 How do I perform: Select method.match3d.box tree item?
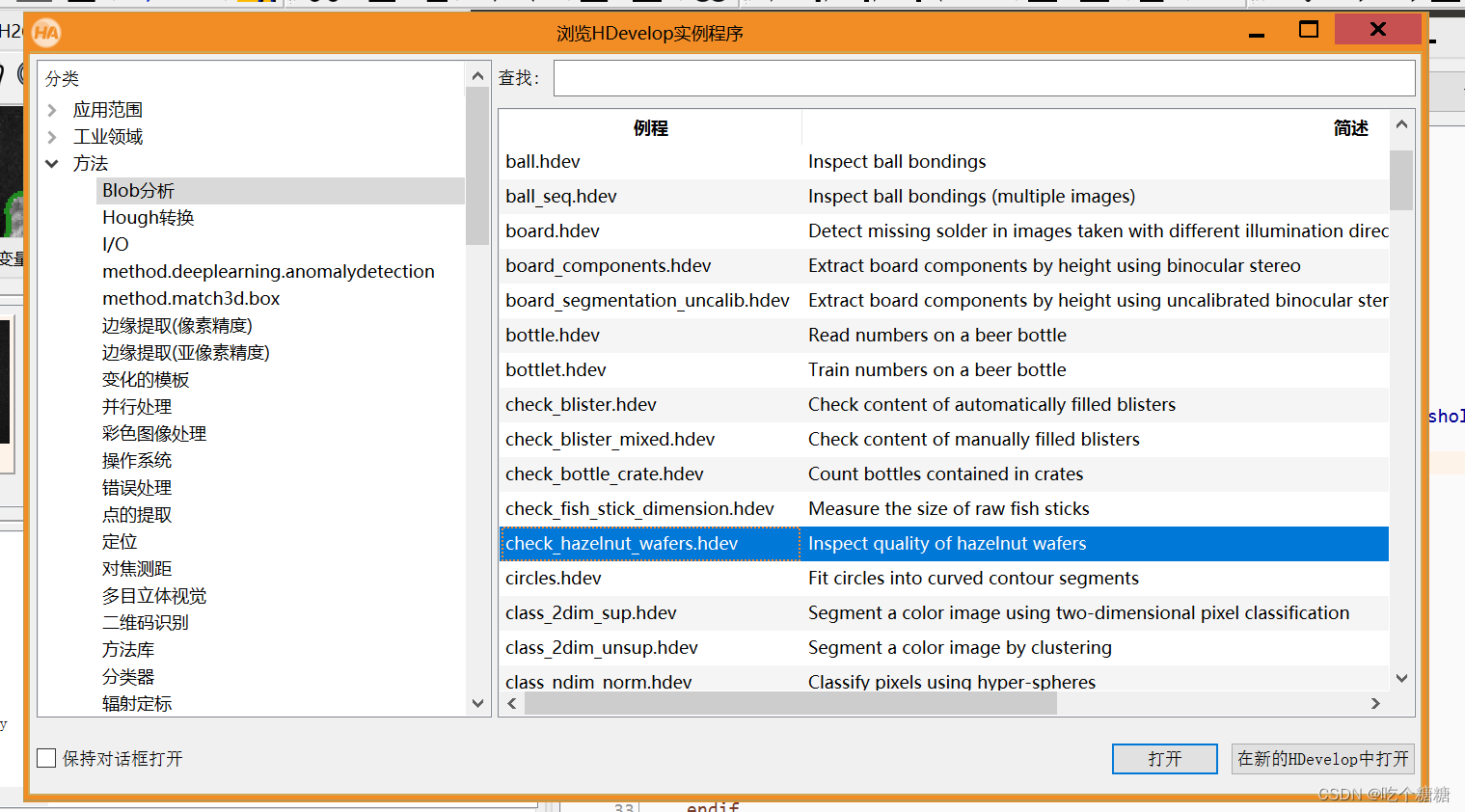pos(191,299)
